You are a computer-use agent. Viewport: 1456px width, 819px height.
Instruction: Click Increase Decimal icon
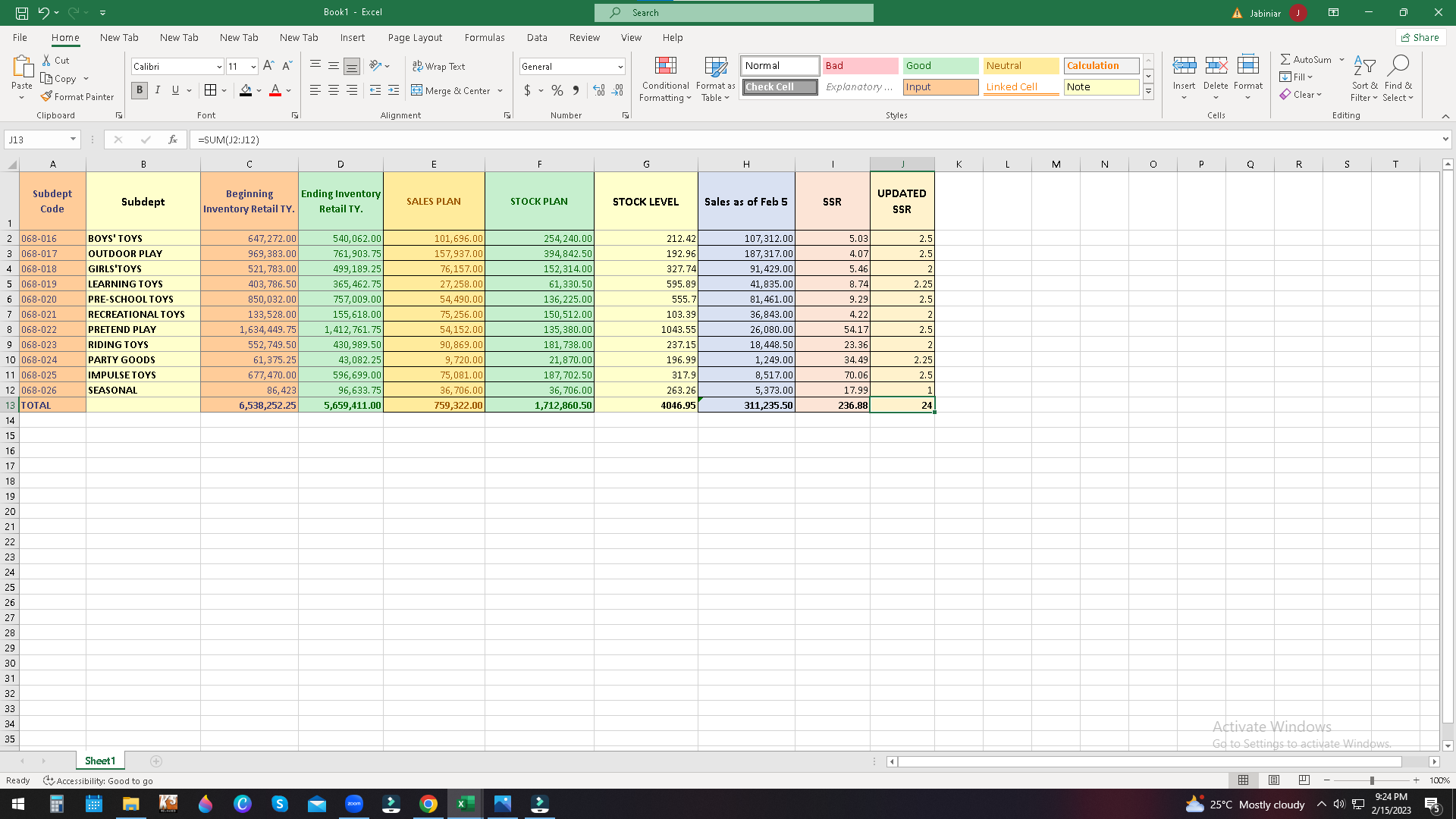tap(599, 90)
